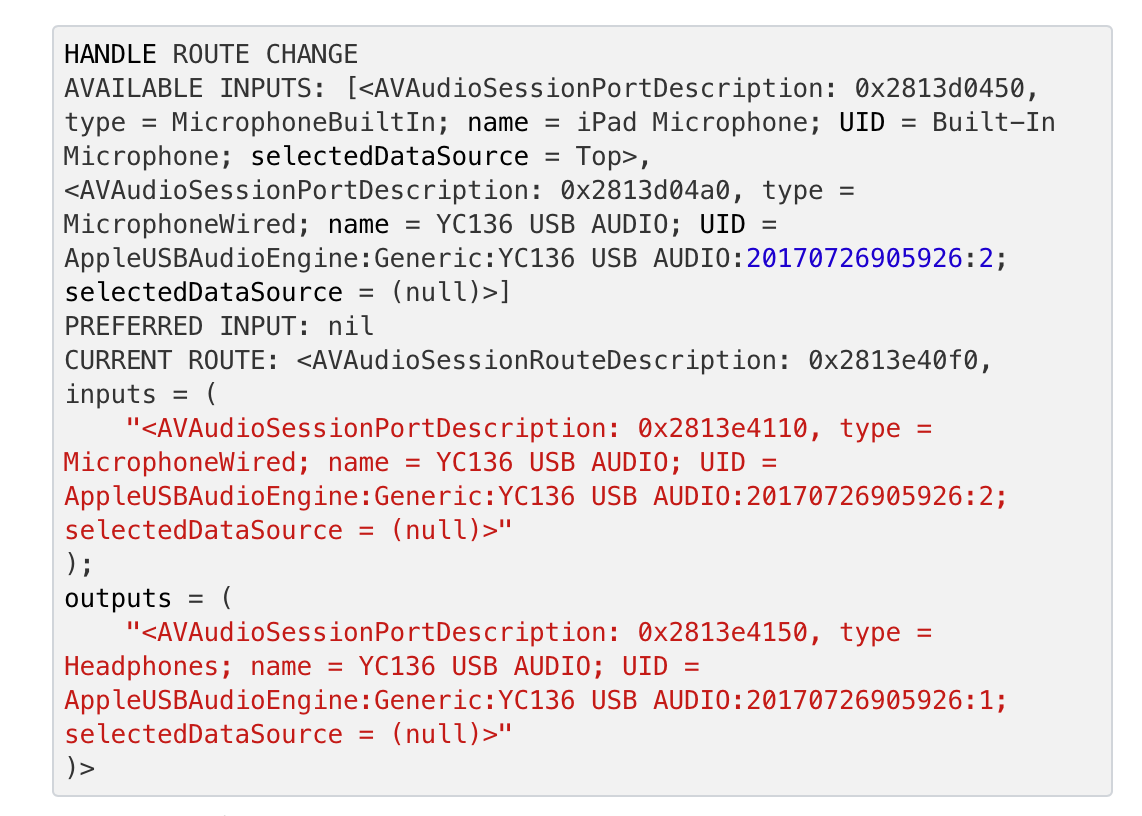Viewport: 1142px width, 816px height.
Task: Click the PREFERRED INPUT: nil line
Action: coord(218,326)
